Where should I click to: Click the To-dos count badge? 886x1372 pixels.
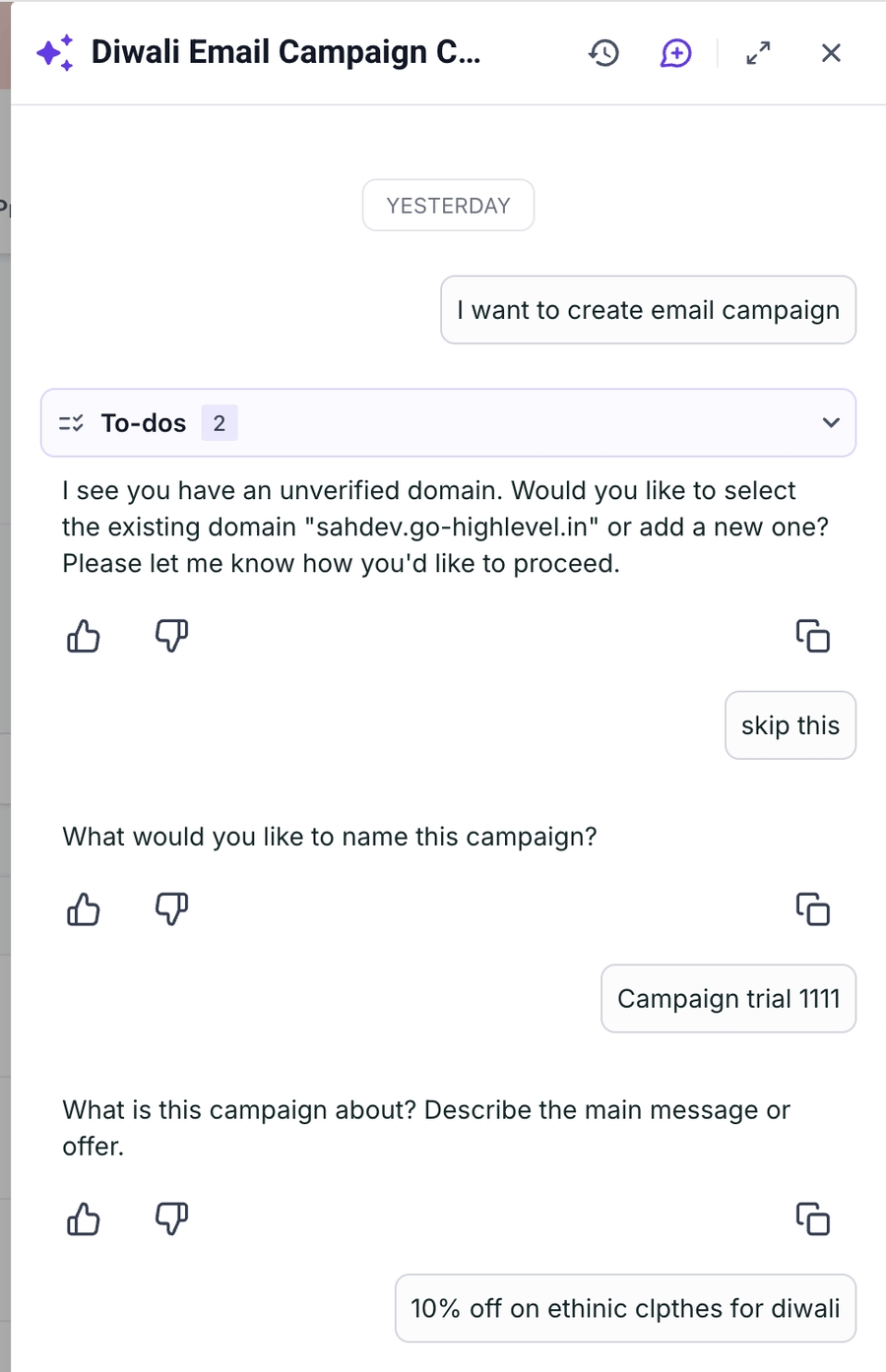coord(220,423)
